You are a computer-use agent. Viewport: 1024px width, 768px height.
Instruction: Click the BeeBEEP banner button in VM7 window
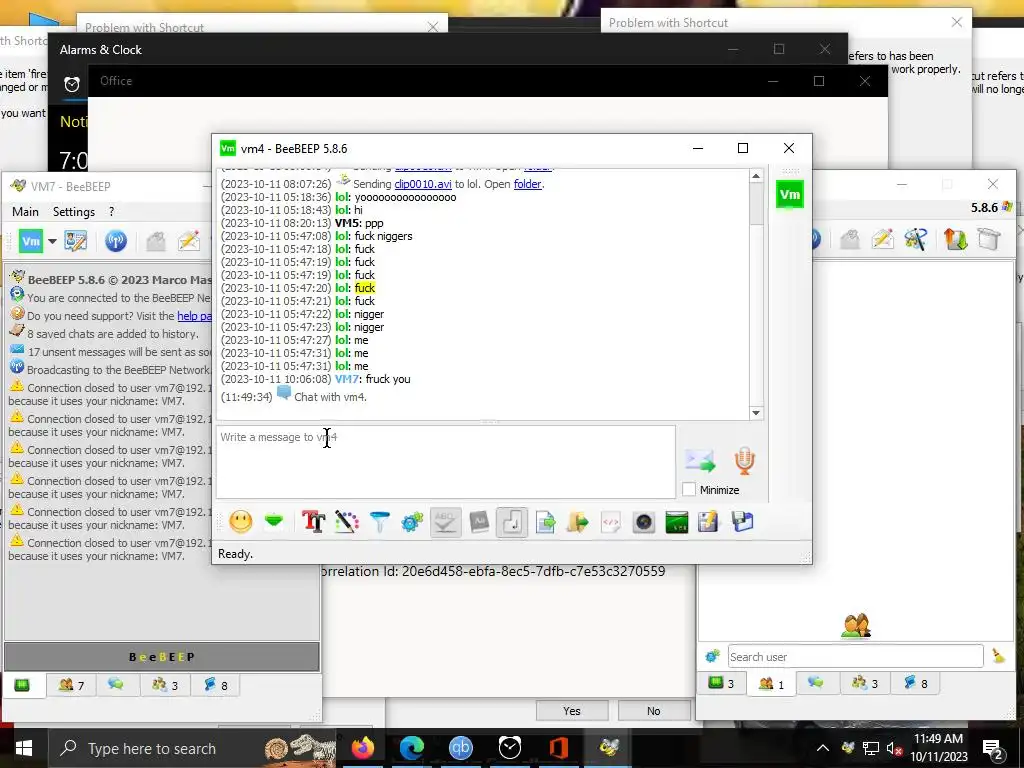[x=162, y=657]
